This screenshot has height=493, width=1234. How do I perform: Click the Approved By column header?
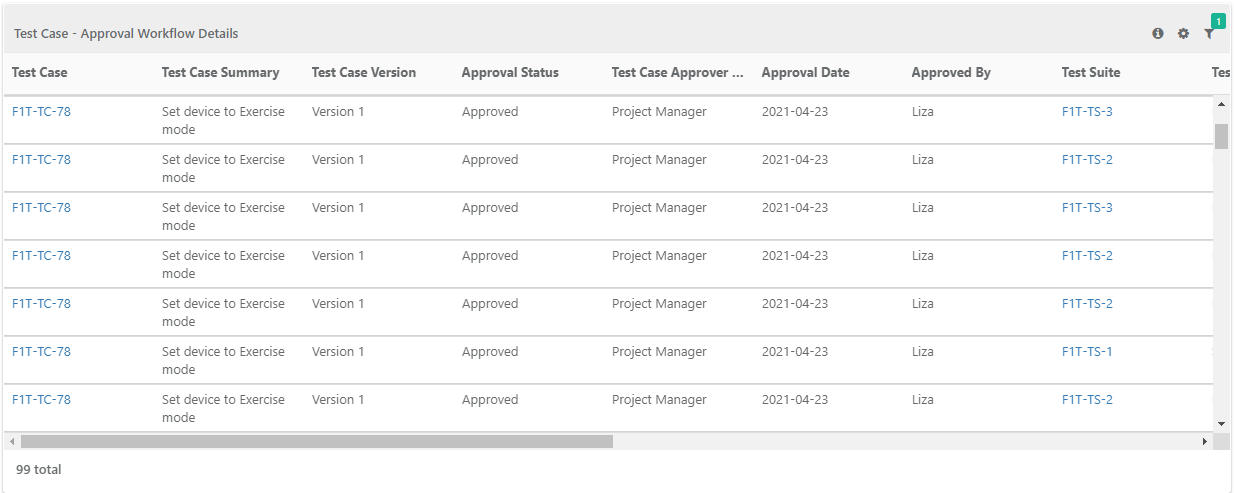pos(951,72)
